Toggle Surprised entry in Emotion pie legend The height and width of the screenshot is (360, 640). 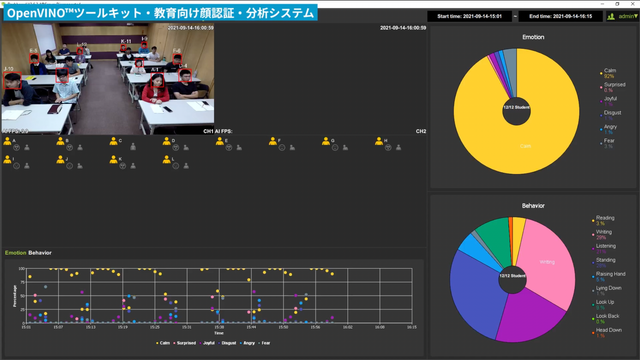[613, 87]
